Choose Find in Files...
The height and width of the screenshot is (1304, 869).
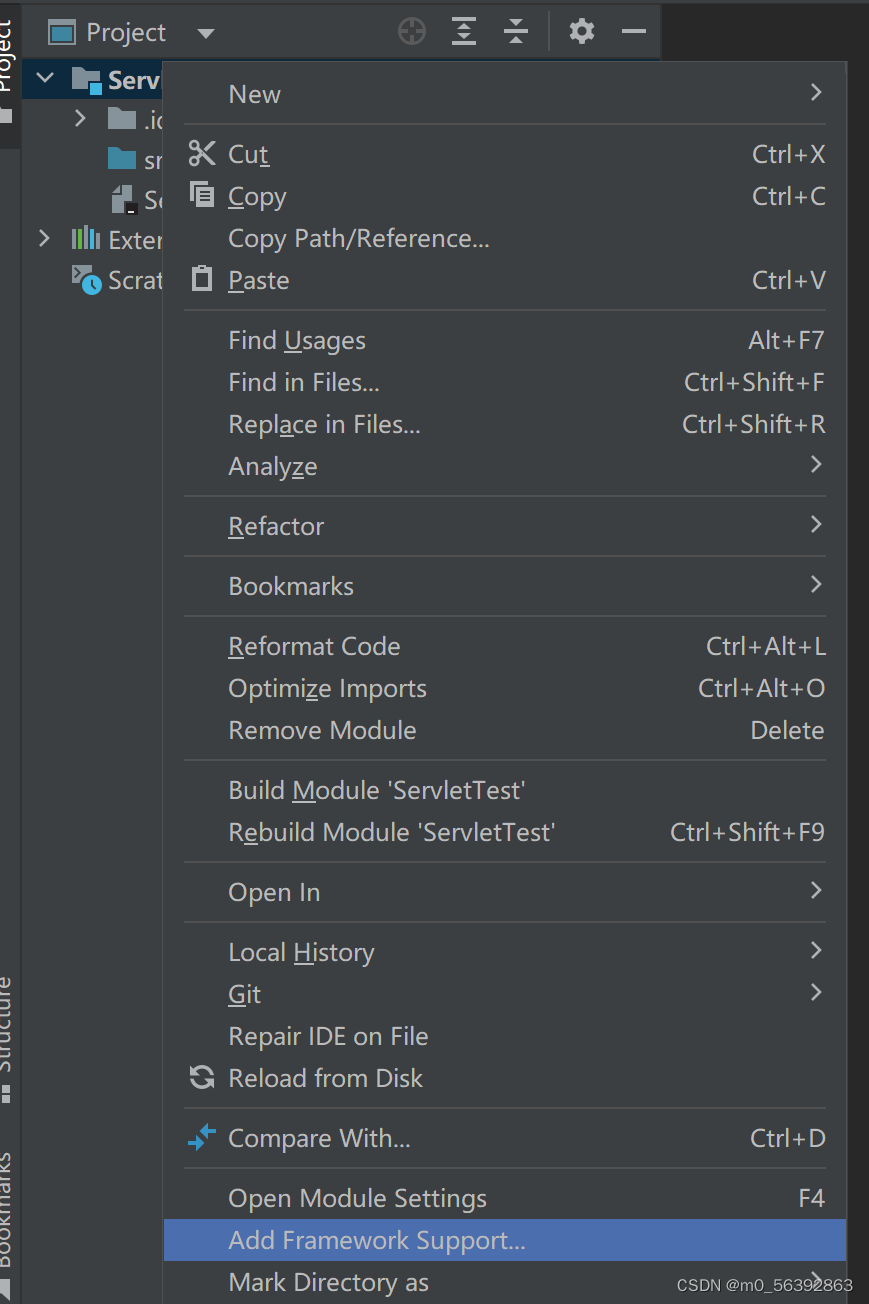(505, 382)
